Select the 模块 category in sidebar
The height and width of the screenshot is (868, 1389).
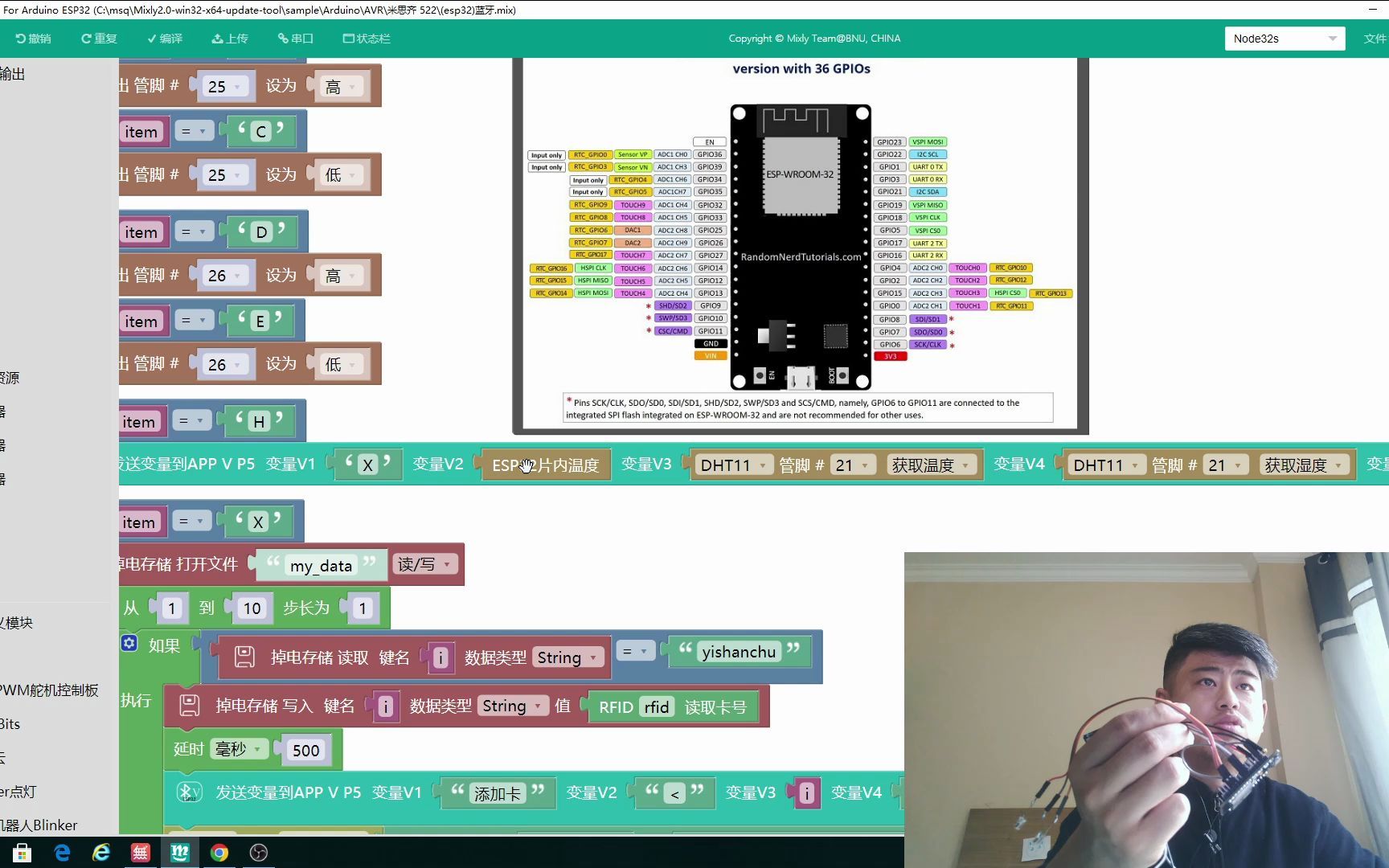(x=16, y=623)
